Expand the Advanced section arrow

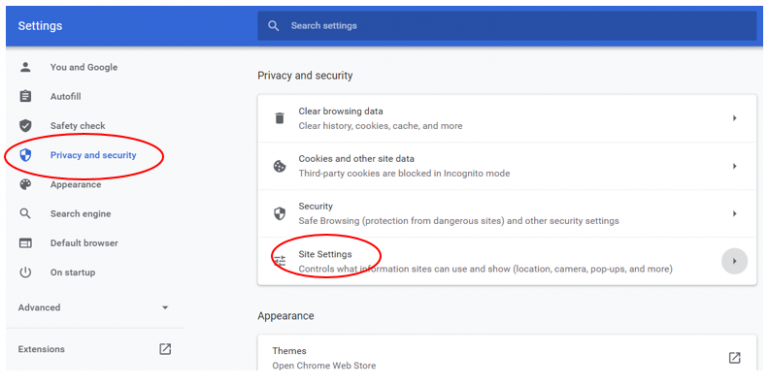click(x=165, y=308)
